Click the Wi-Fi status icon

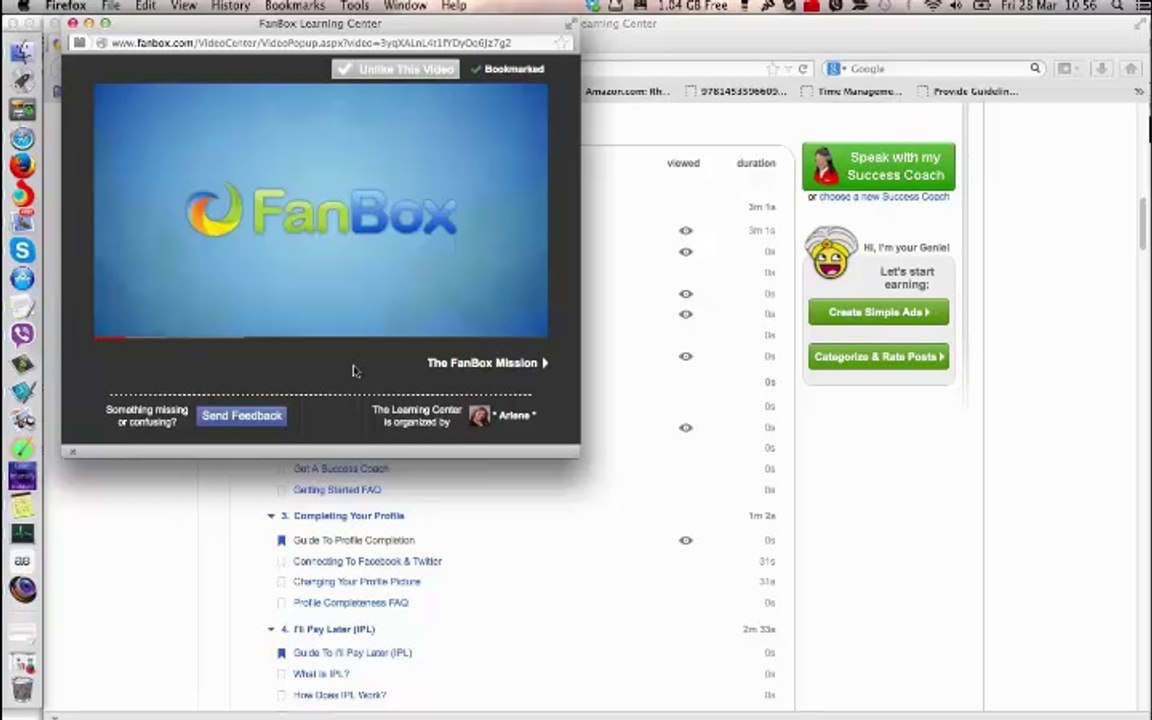(932, 6)
